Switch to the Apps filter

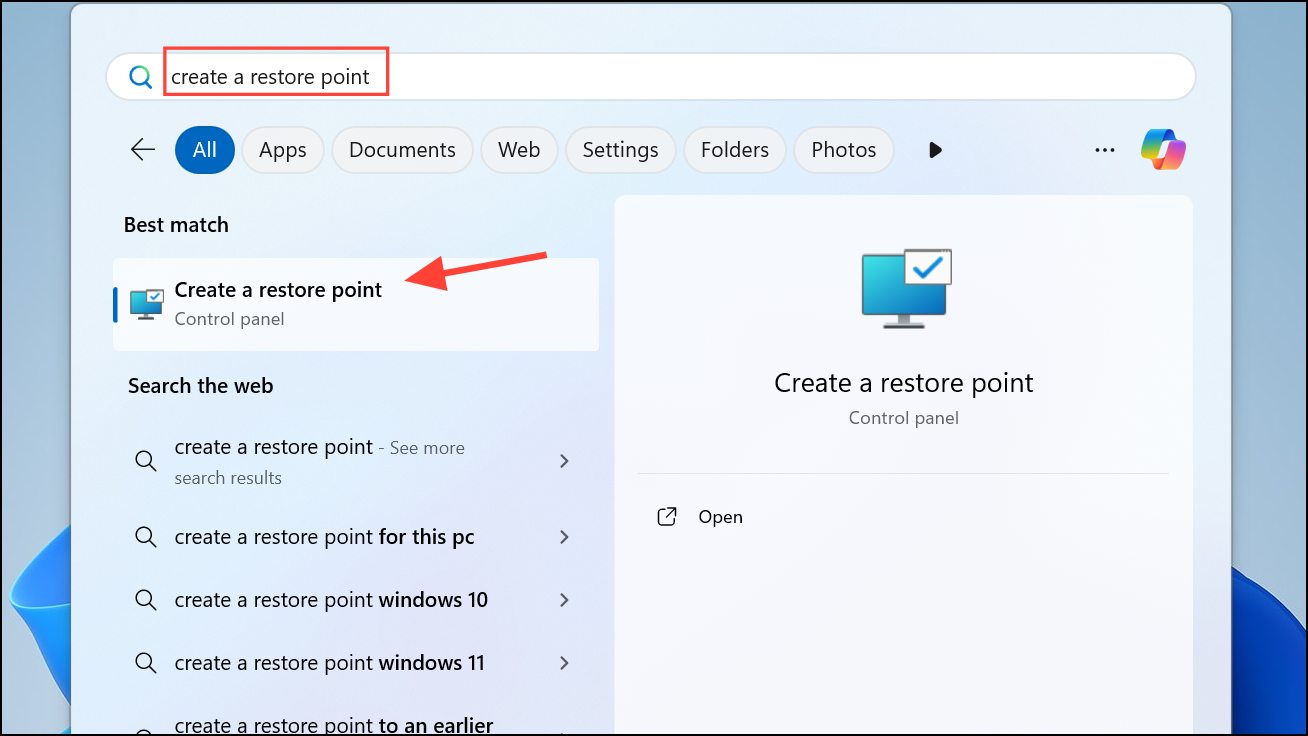tap(283, 150)
